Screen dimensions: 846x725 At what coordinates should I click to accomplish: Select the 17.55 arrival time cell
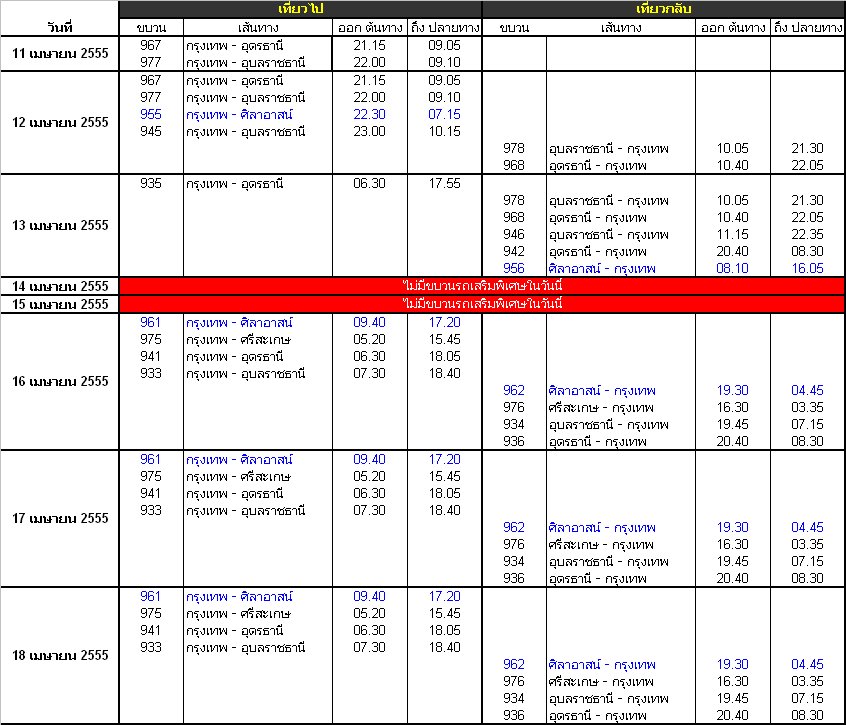coord(444,183)
